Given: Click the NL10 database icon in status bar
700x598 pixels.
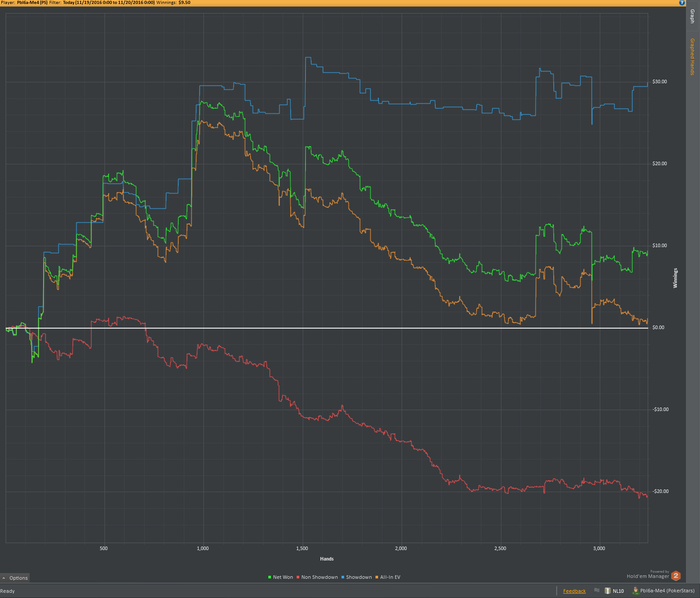Looking at the screenshot, I should [607, 591].
